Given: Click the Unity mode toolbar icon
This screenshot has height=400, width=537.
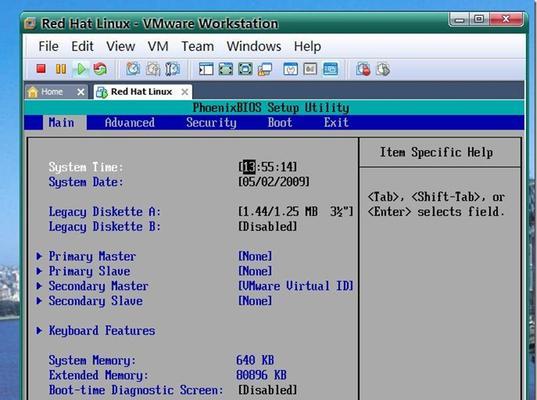Looking at the screenshot, I should point(265,69).
